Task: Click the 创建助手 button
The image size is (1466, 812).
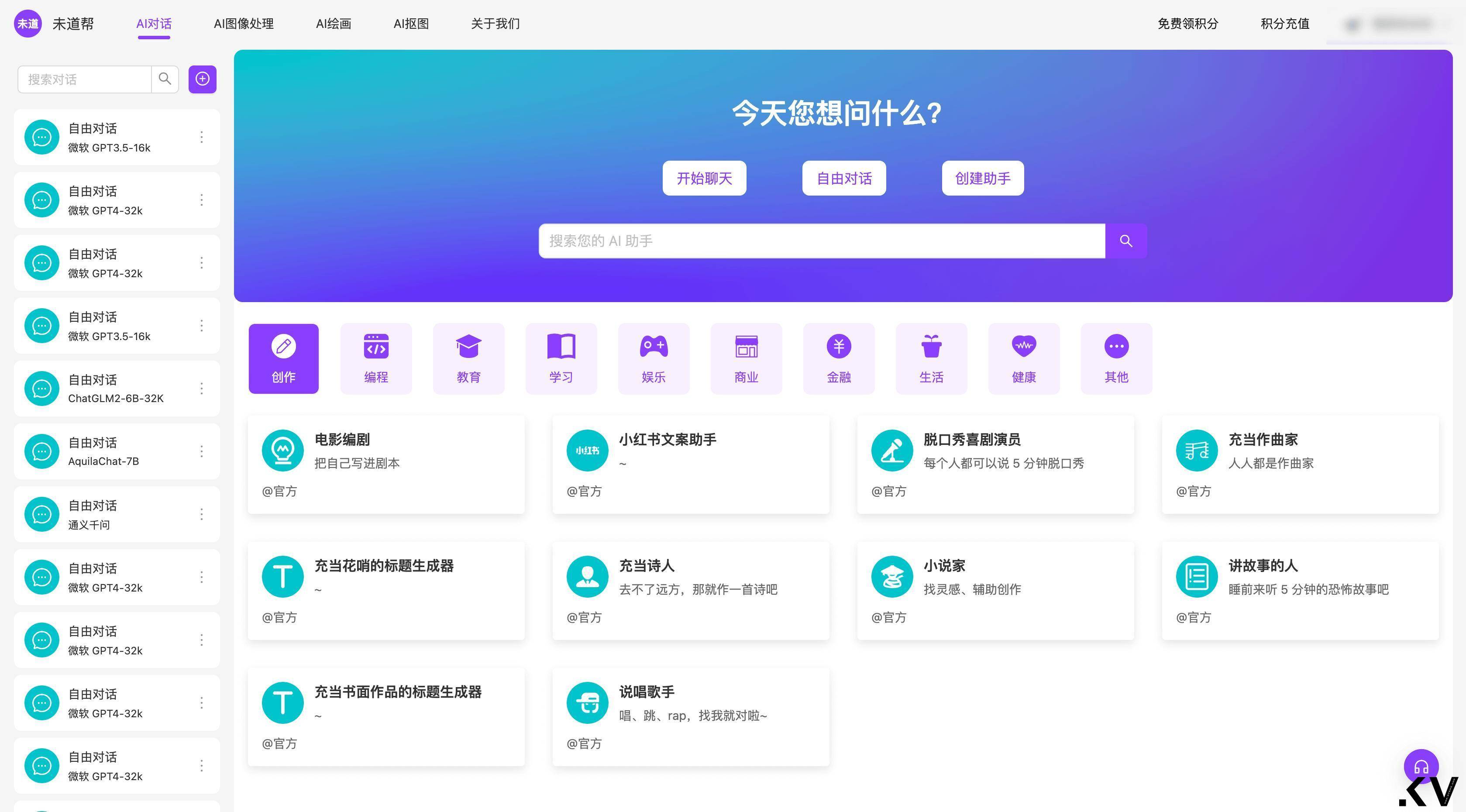Action: (983, 178)
